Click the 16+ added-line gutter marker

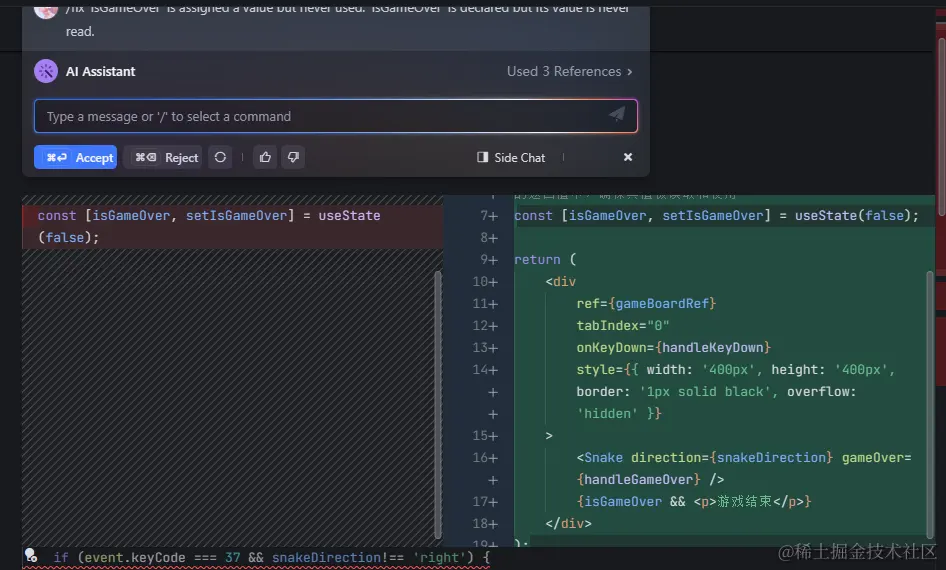[x=486, y=458]
